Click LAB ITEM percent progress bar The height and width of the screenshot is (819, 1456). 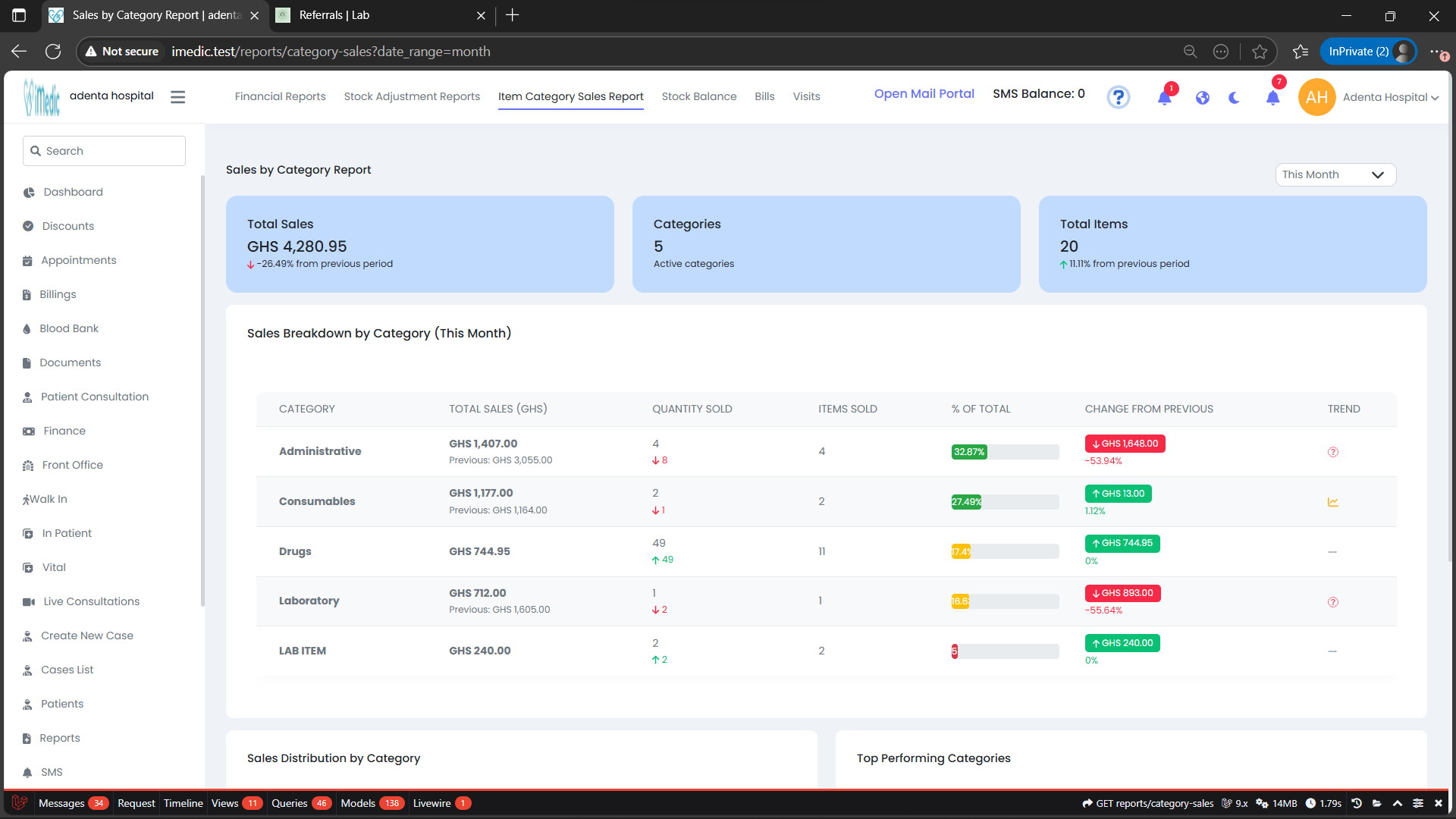(x=1005, y=651)
